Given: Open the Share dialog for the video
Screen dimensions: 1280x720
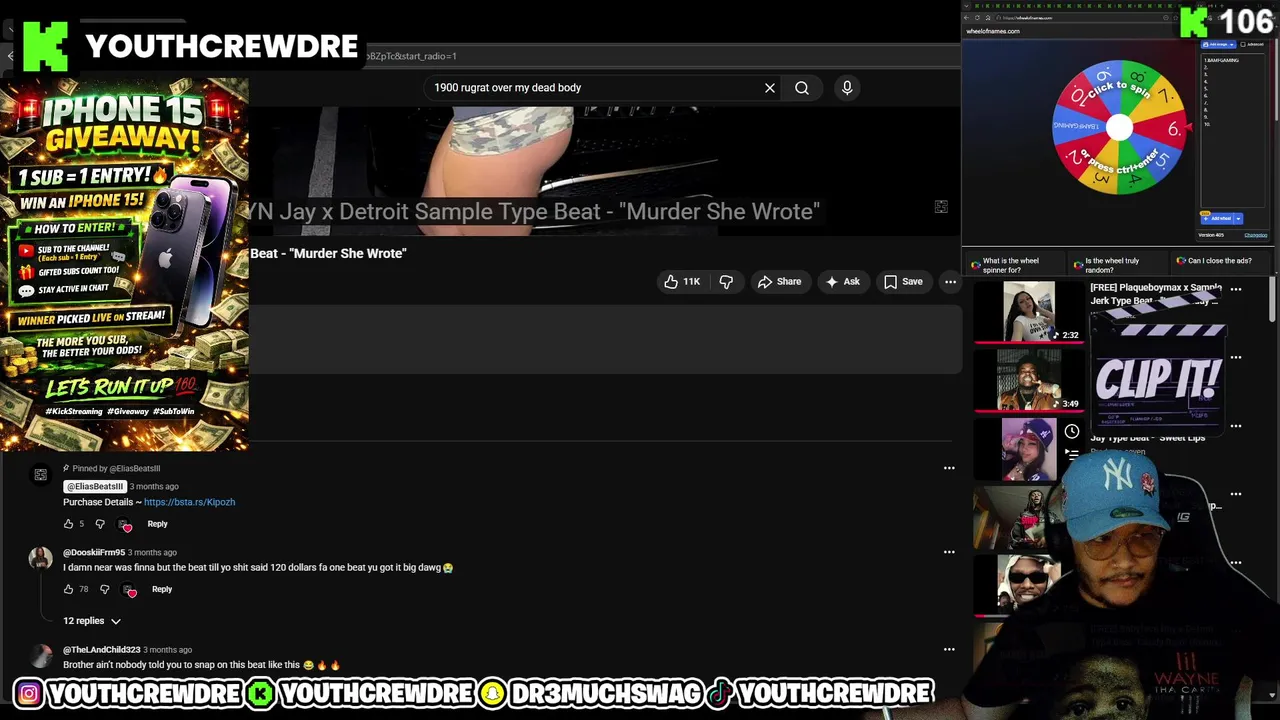Looking at the screenshot, I should pyautogui.click(x=779, y=282).
